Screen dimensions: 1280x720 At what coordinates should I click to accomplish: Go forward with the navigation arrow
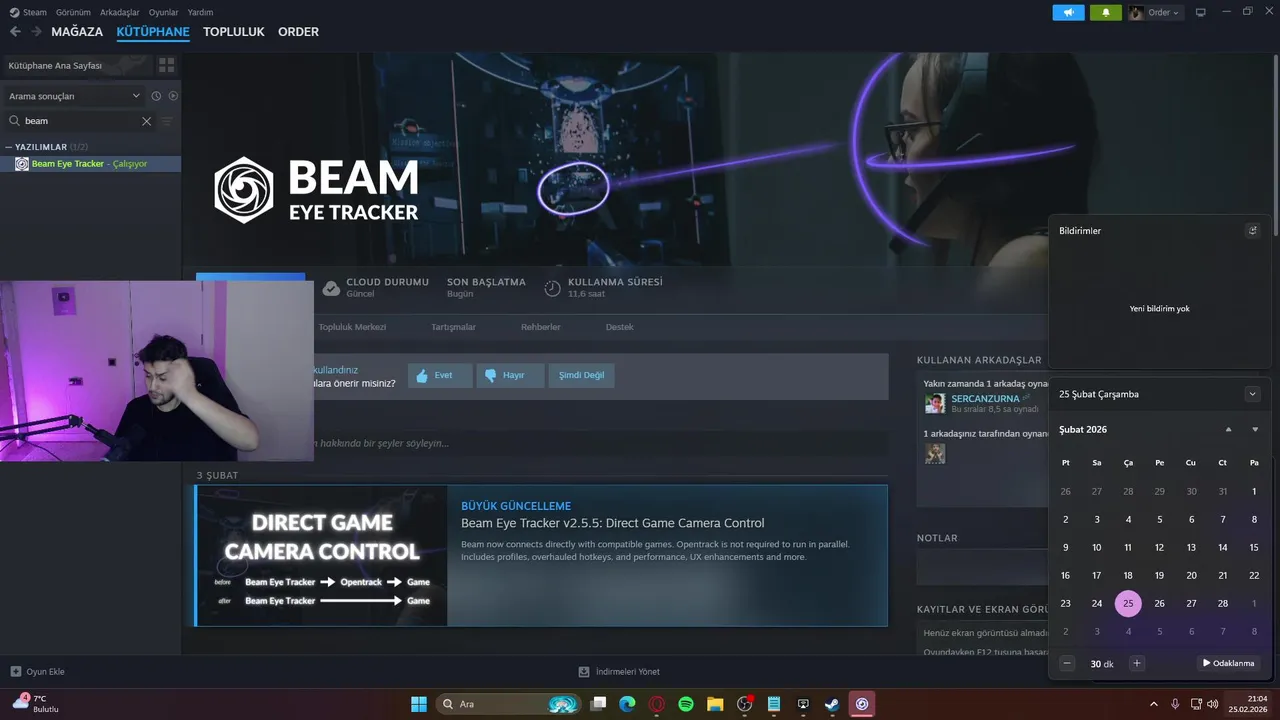coord(36,32)
